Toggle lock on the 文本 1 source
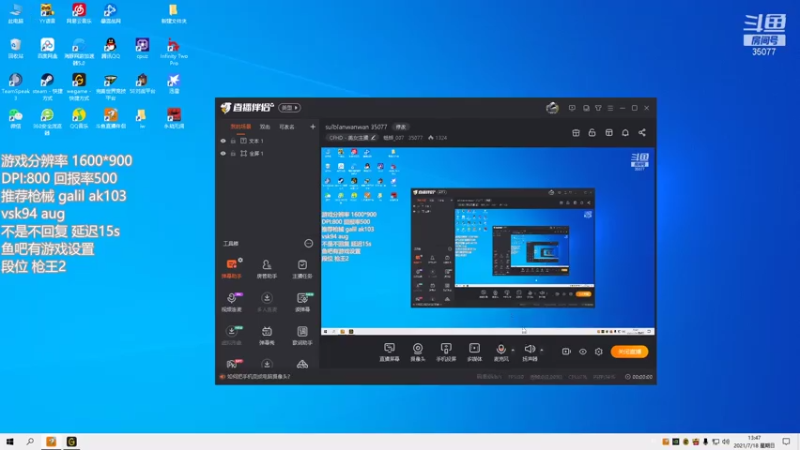The width and height of the screenshot is (800, 450). (233, 141)
